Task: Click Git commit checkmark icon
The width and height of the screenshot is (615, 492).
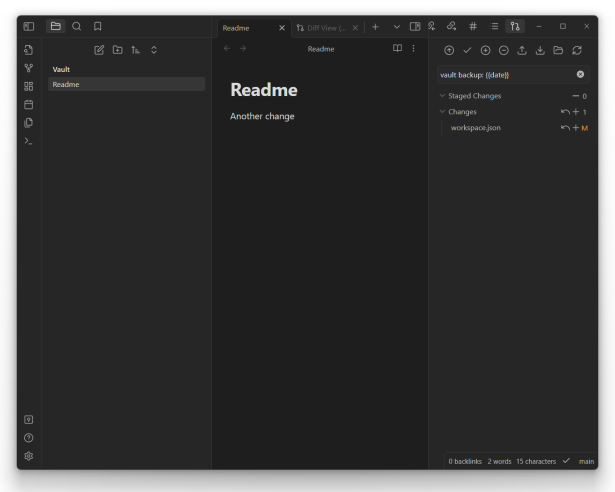Action: [467, 50]
